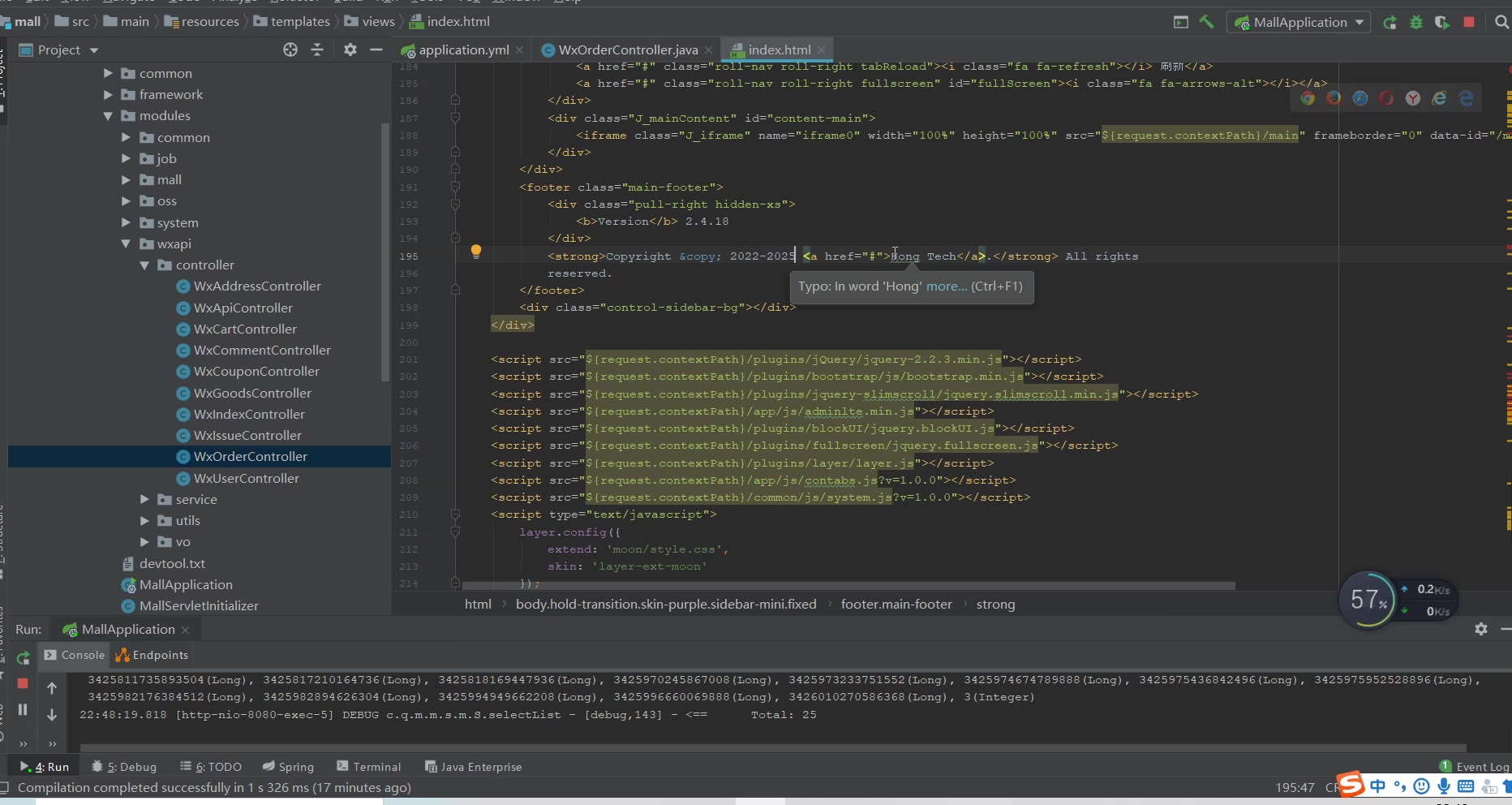The height and width of the screenshot is (805, 1512).
Task: Open the 5: Debug tool window
Action: (x=124, y=767)
